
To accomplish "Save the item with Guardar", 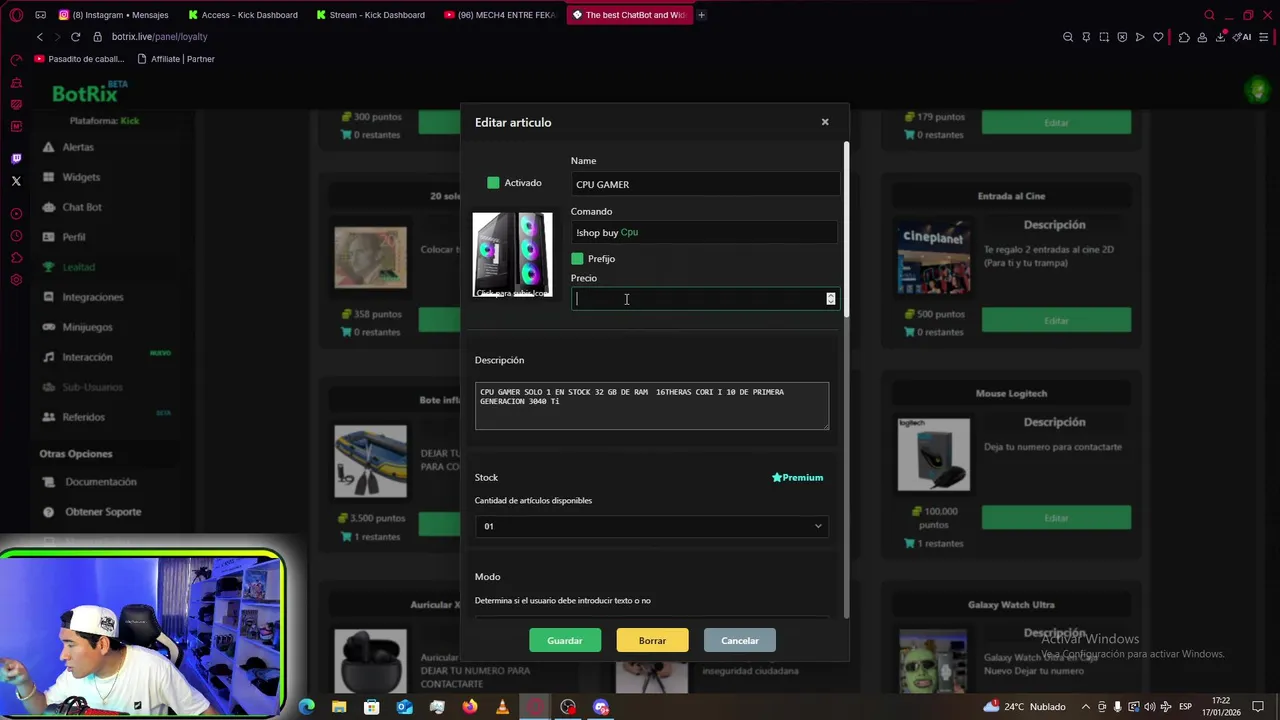I will click(x=565, y=640).
